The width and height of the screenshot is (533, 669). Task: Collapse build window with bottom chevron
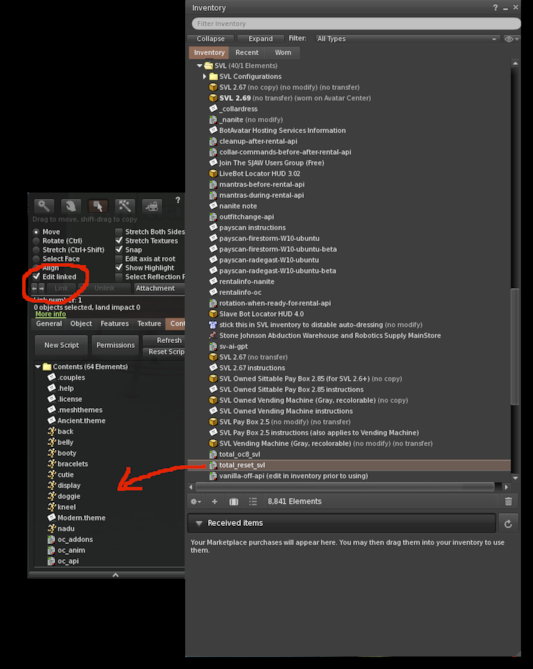click(115, 575)
